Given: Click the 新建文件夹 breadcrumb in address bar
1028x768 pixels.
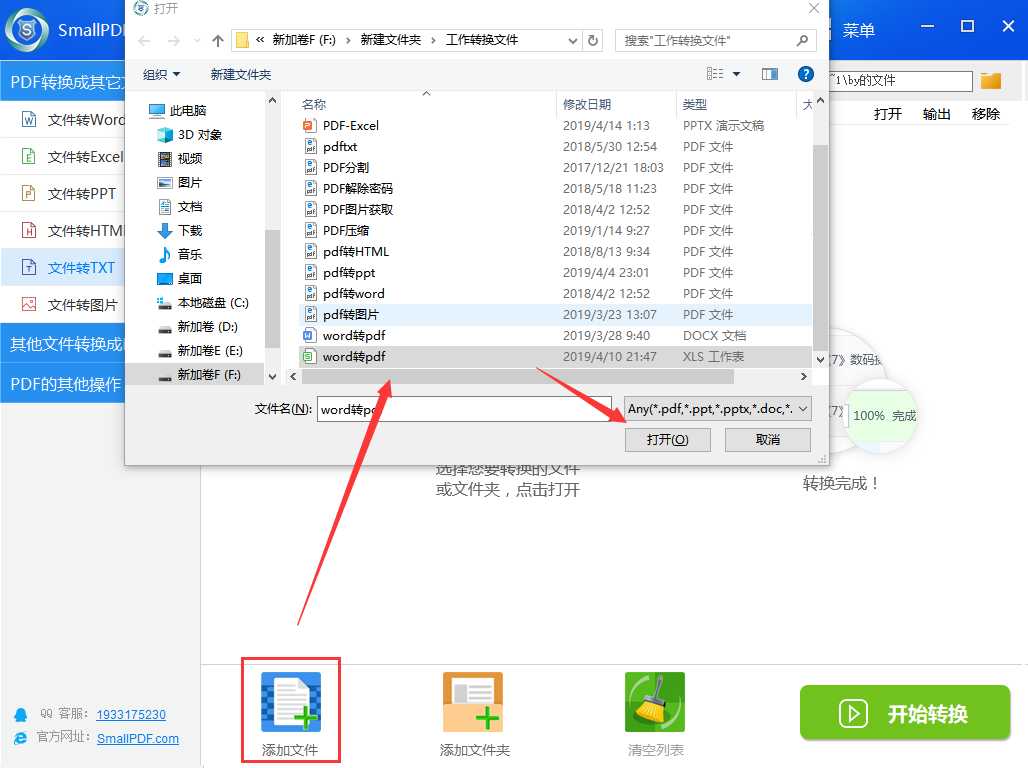Looking at the screenshot, I should (390, 41).
